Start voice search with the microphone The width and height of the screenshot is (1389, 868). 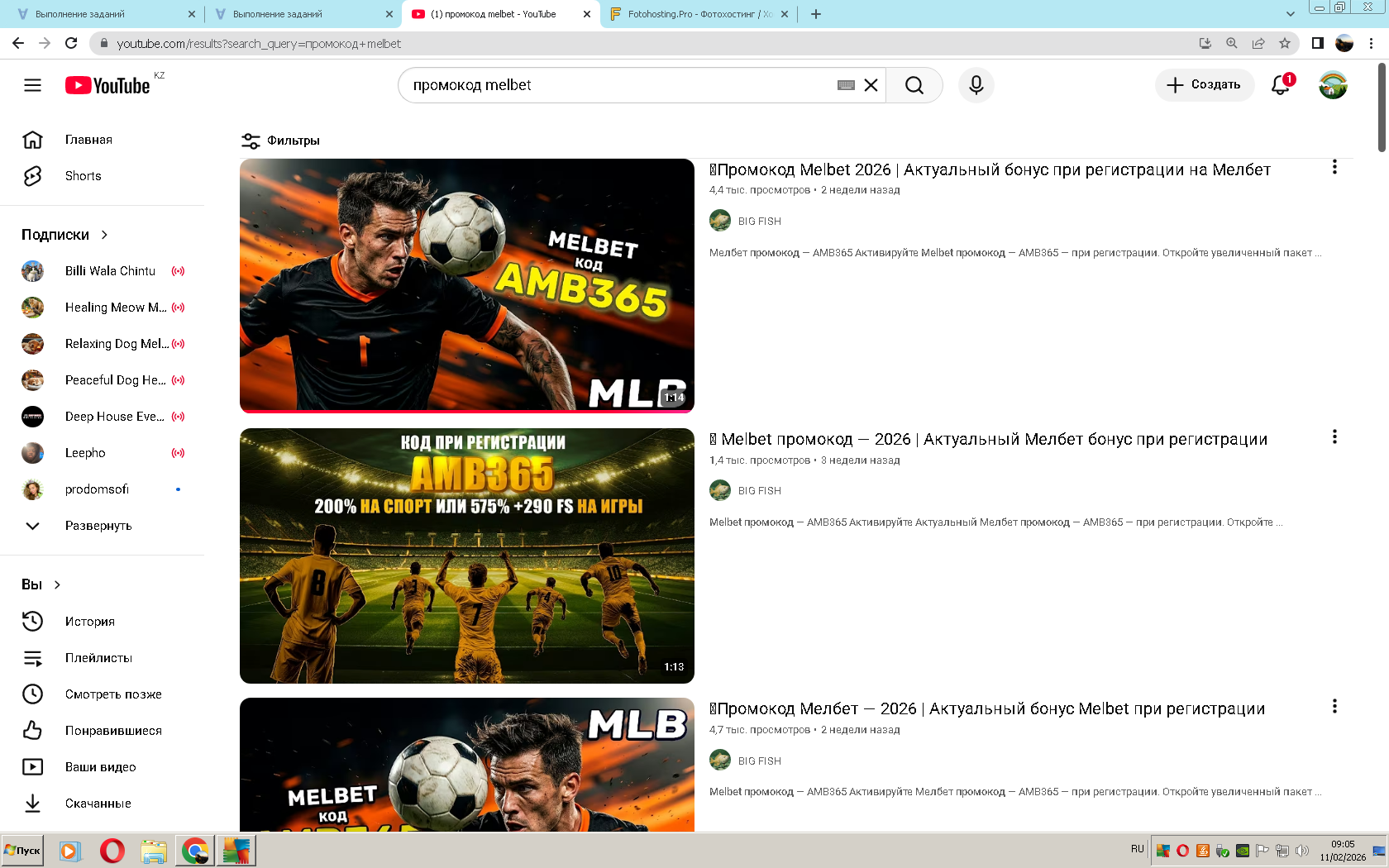(x=976, y=85)
